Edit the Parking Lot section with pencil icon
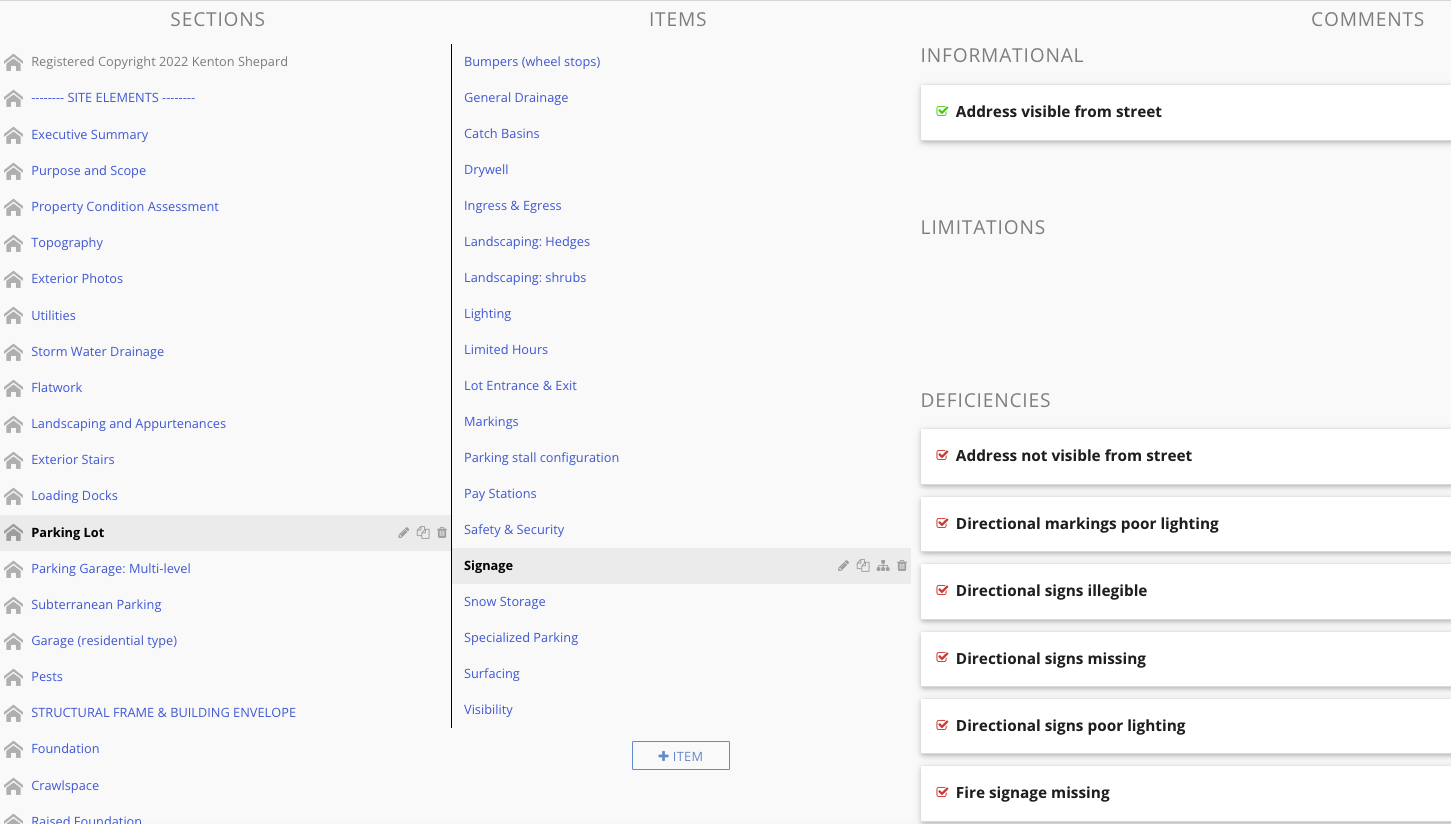Viewport: 1451px width, 824px height. 404,533
